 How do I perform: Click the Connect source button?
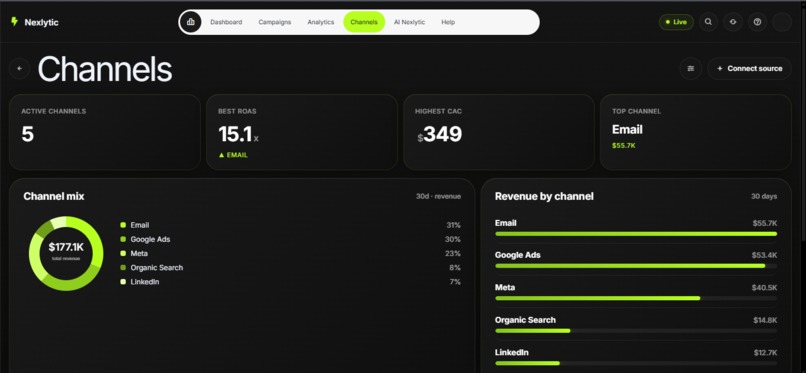(x=749, y=68)
